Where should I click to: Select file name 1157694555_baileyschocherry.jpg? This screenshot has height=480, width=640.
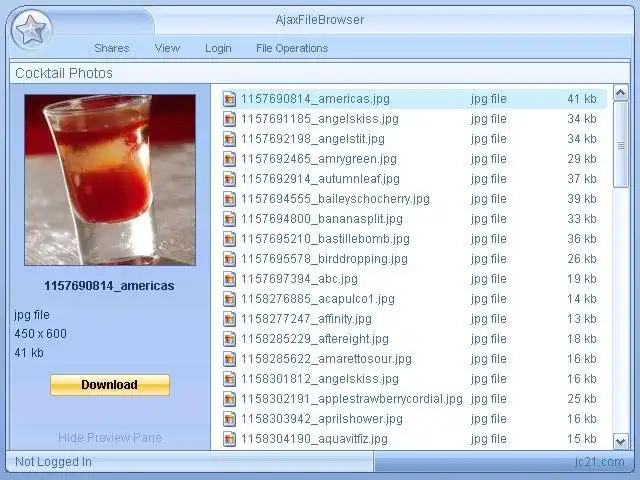click(x=335, y=199)
